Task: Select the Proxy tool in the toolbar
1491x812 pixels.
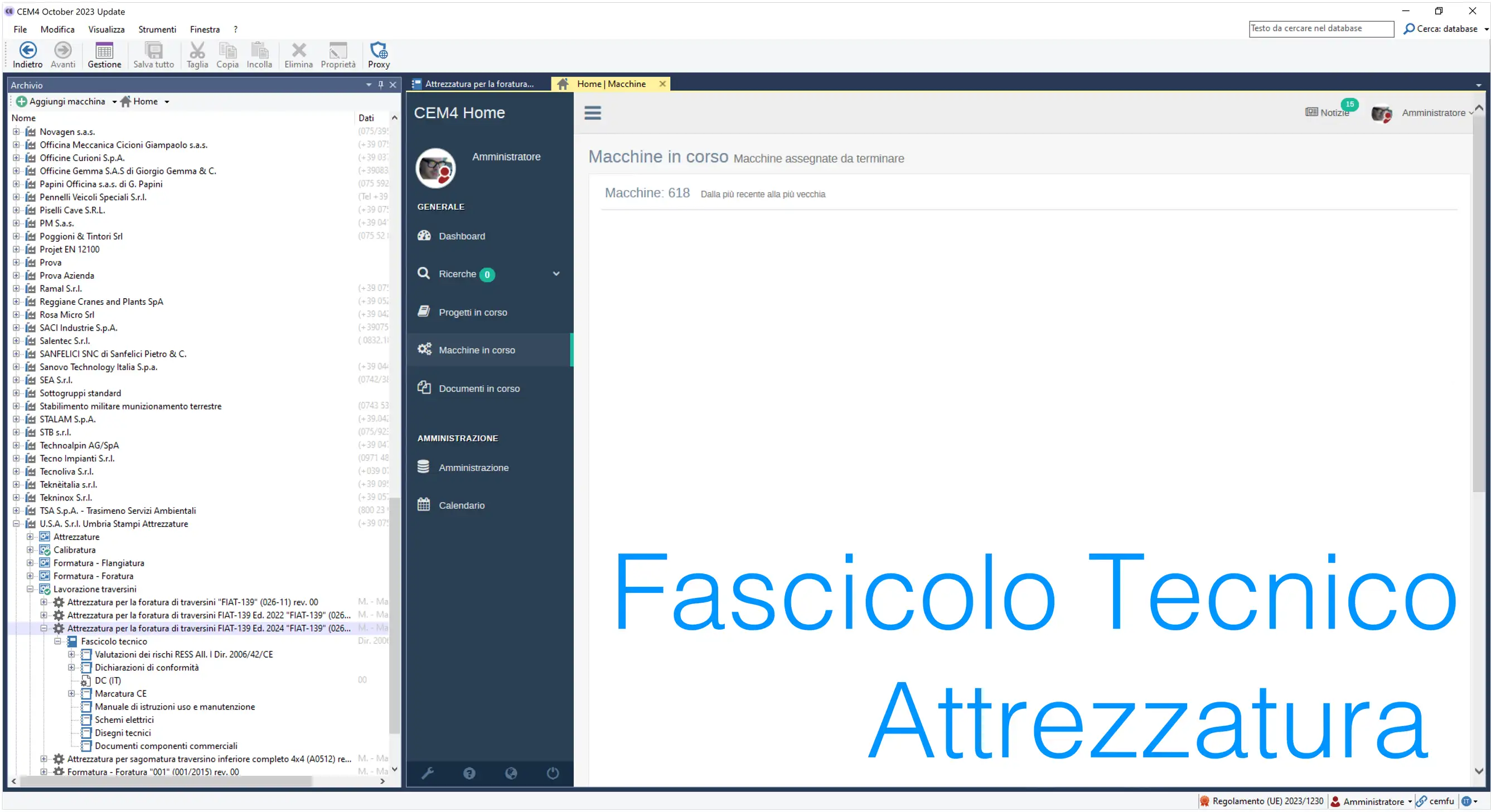Action: click(x=379, y=55)
